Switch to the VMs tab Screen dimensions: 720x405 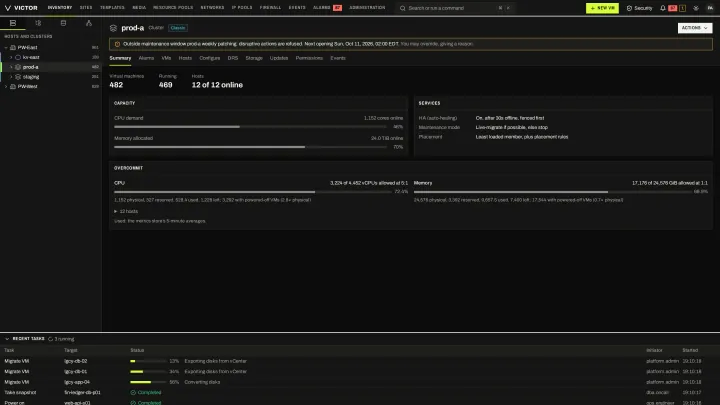[166, 58]
